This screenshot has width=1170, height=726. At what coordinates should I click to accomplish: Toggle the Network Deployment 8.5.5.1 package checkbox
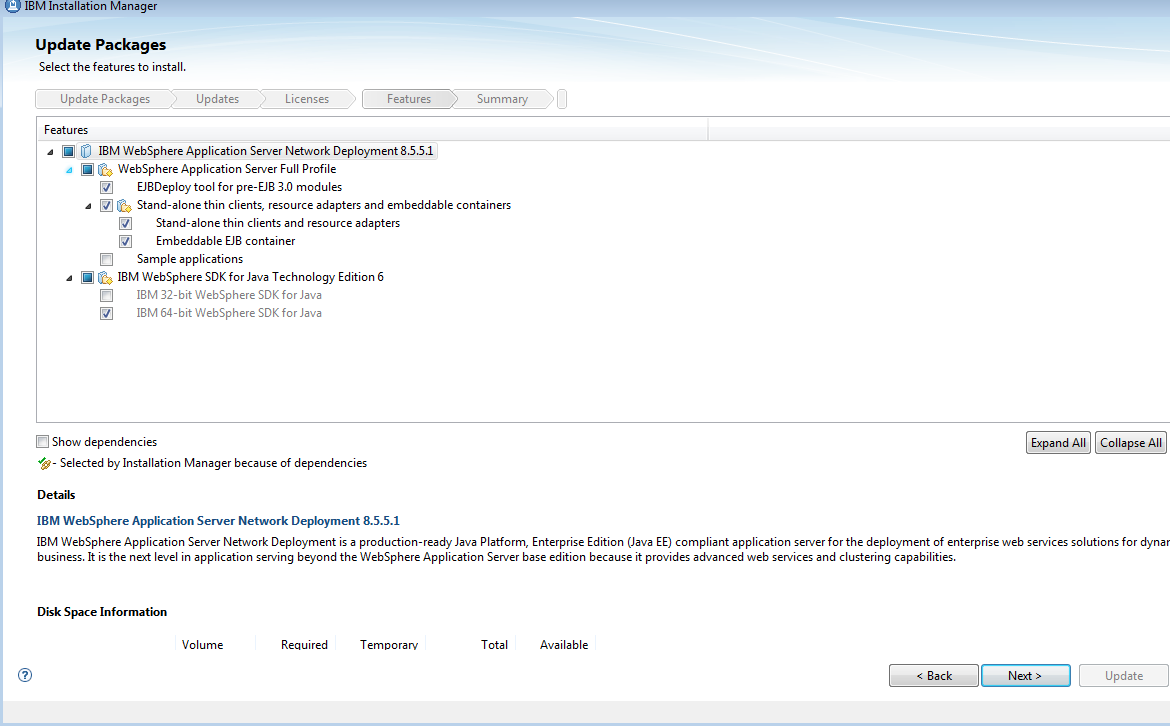click(69, 151)
